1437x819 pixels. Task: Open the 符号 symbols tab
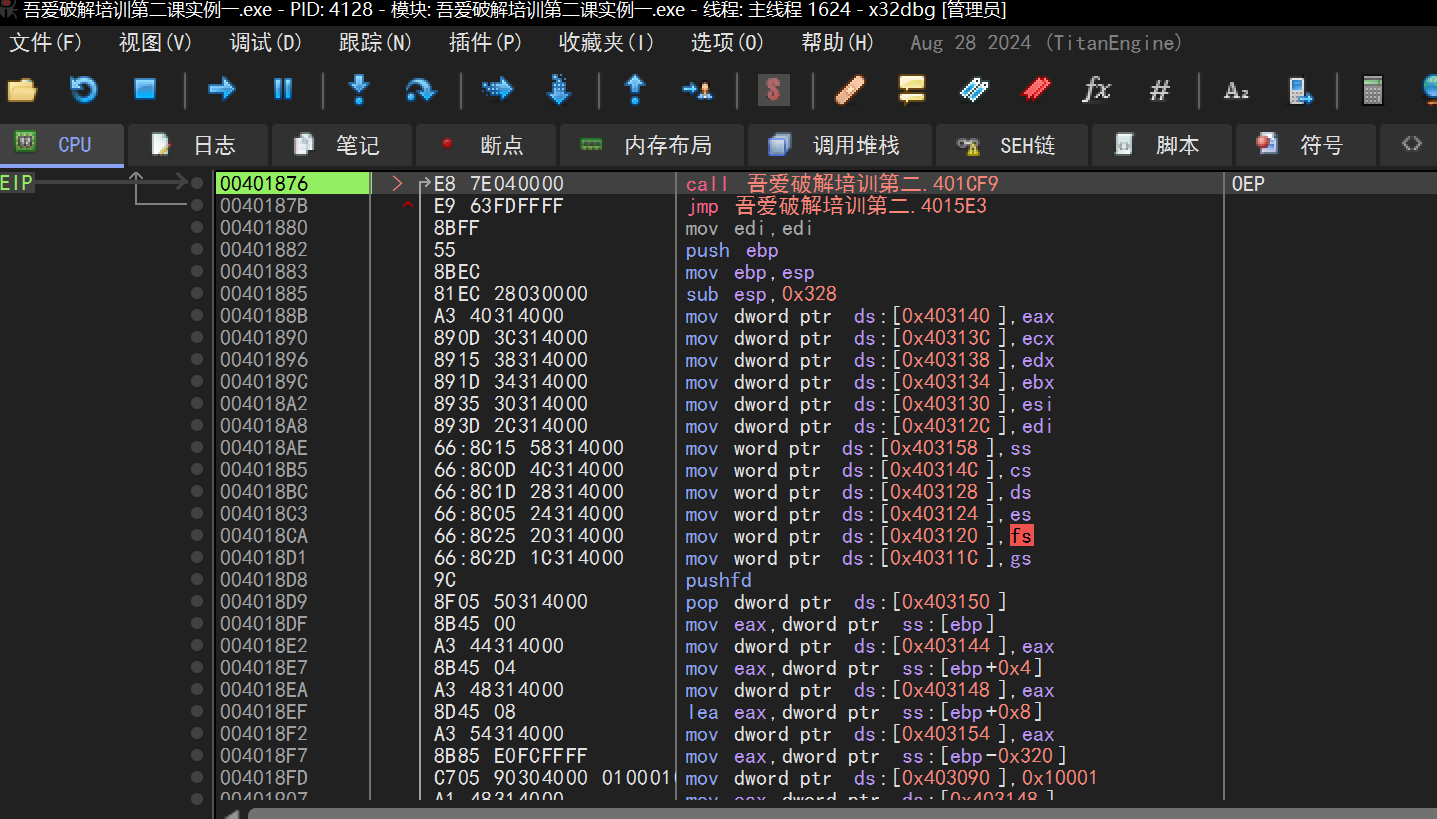tap(1304, 145)
